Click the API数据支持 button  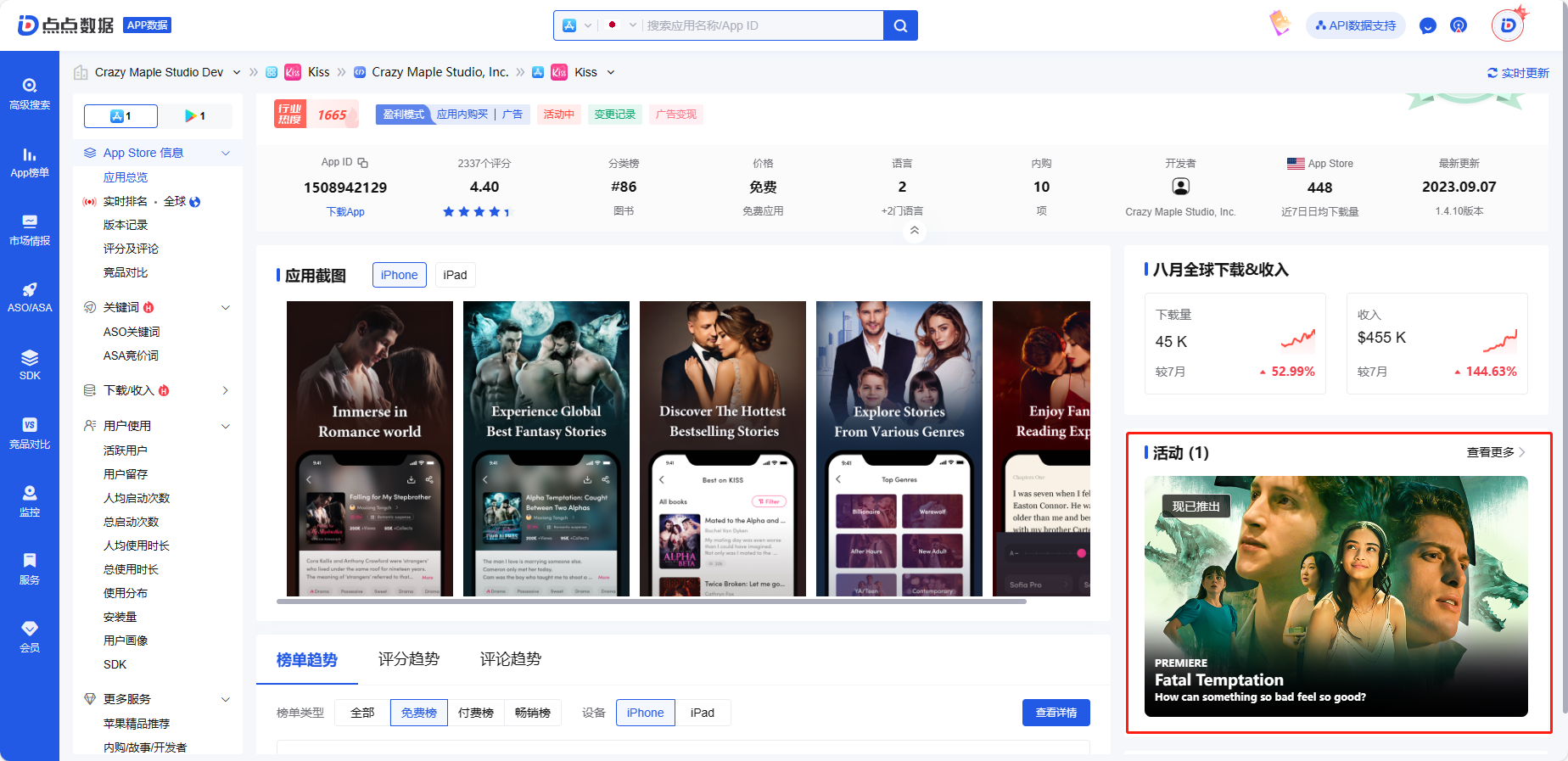[1356, 25]
